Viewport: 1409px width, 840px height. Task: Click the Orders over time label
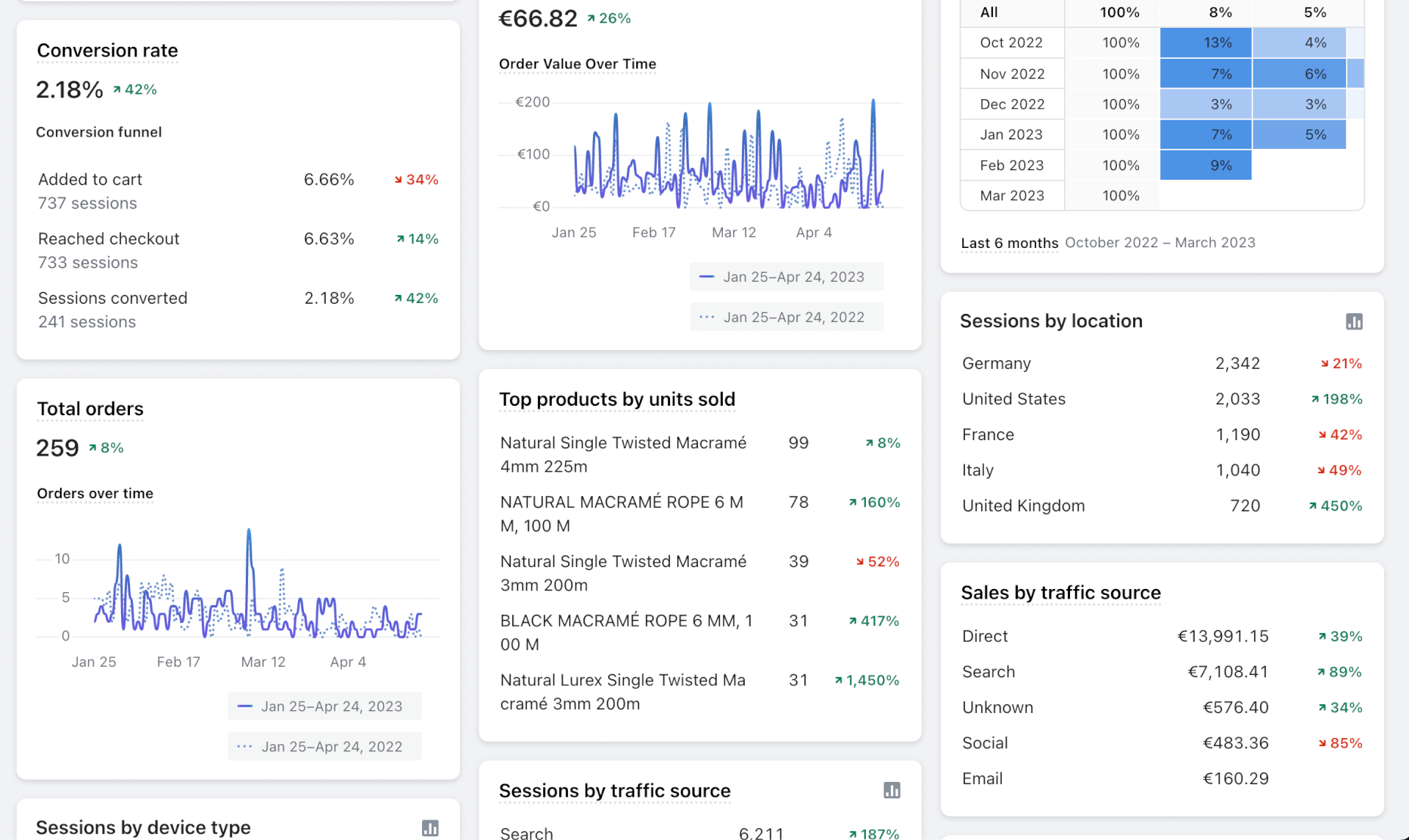pos(95,494)
